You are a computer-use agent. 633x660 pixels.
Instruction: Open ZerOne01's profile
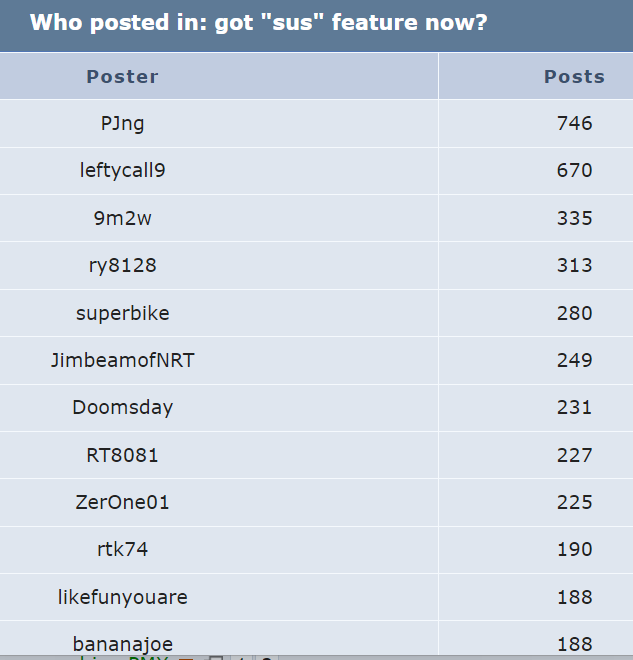[122, 502]
